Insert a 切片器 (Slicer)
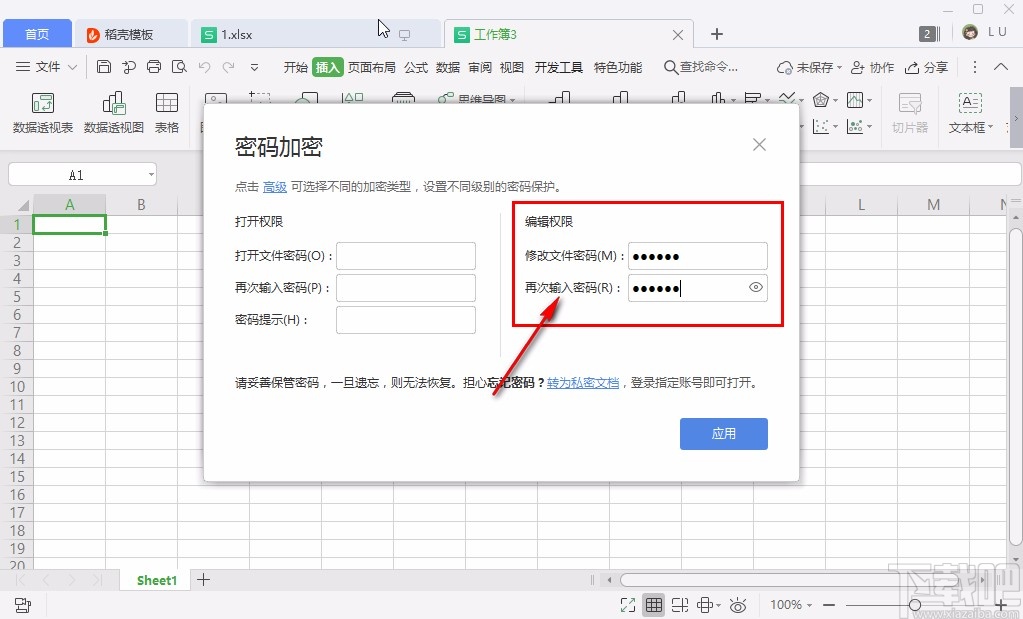Viewport: 1023px width, 619px height. coord(909,112)
